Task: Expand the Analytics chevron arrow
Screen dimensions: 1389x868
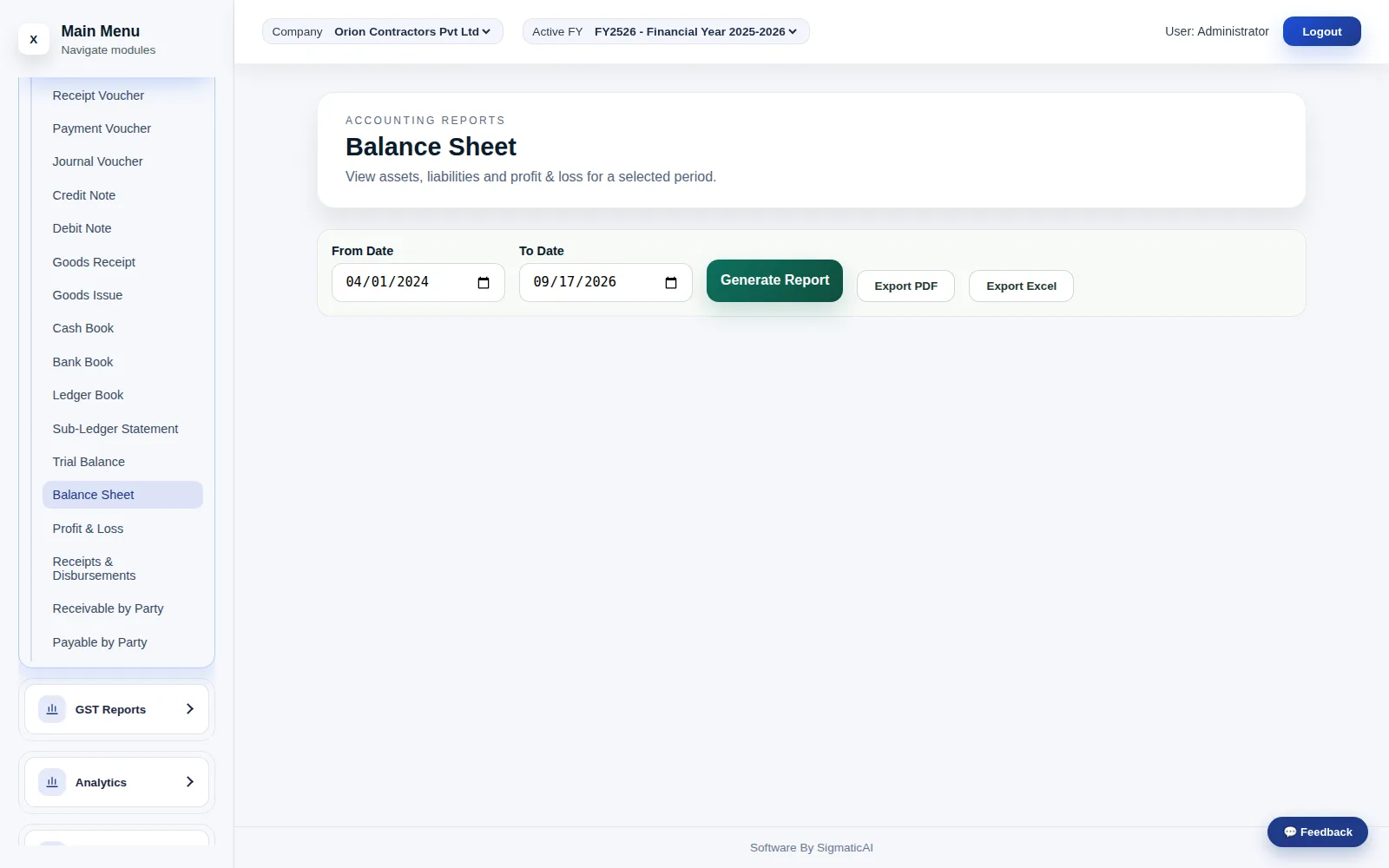Action: click(x=190, y=782)
